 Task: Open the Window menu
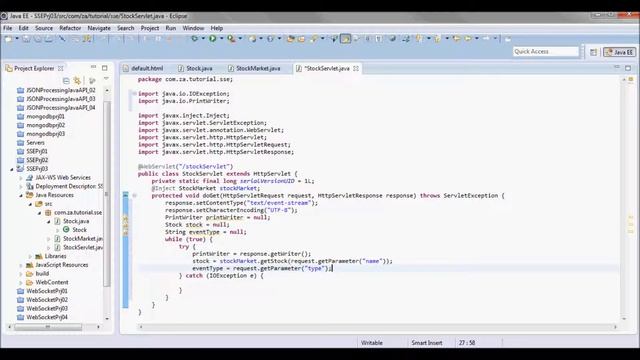tap(193, 28)
